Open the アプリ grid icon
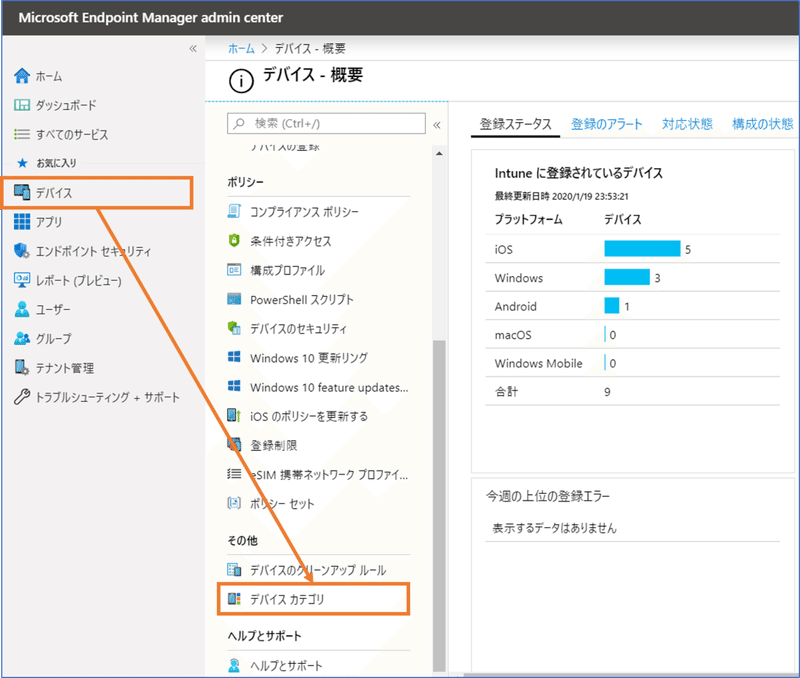Image resolution: width=800 pixels, height=678 pixels. pos(21,221)
